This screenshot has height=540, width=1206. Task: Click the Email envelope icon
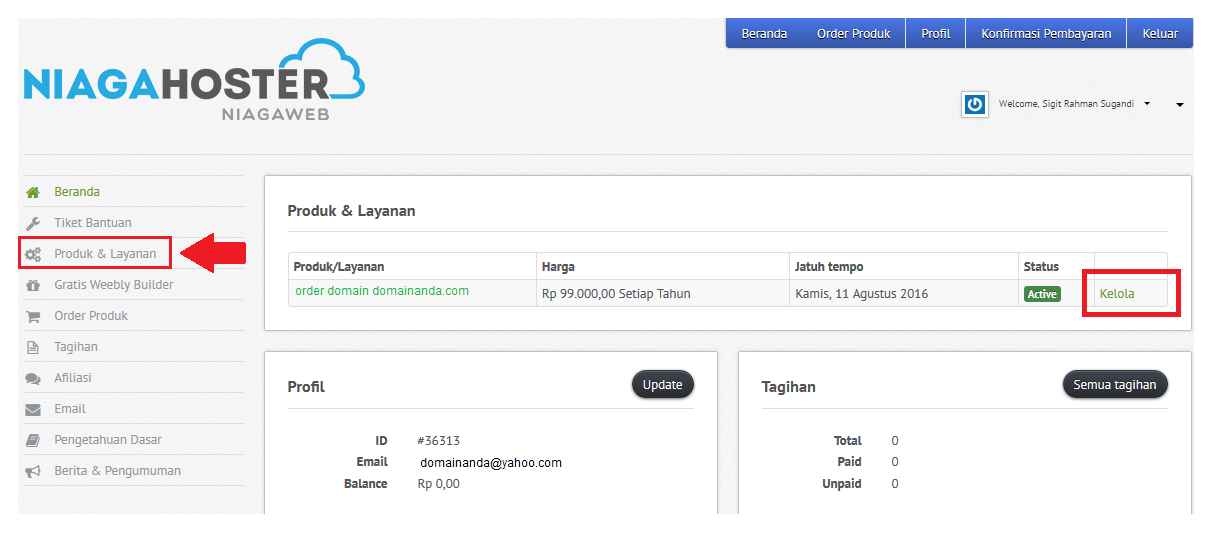33,409
